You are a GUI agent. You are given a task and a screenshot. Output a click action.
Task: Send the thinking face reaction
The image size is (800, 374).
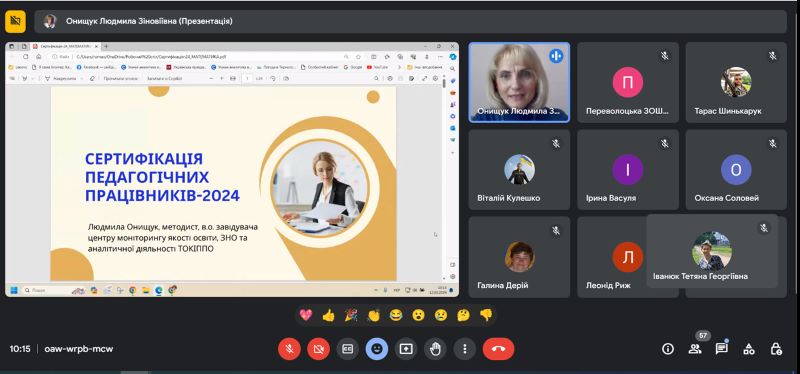pyautogui.click(x=463, y=315)
